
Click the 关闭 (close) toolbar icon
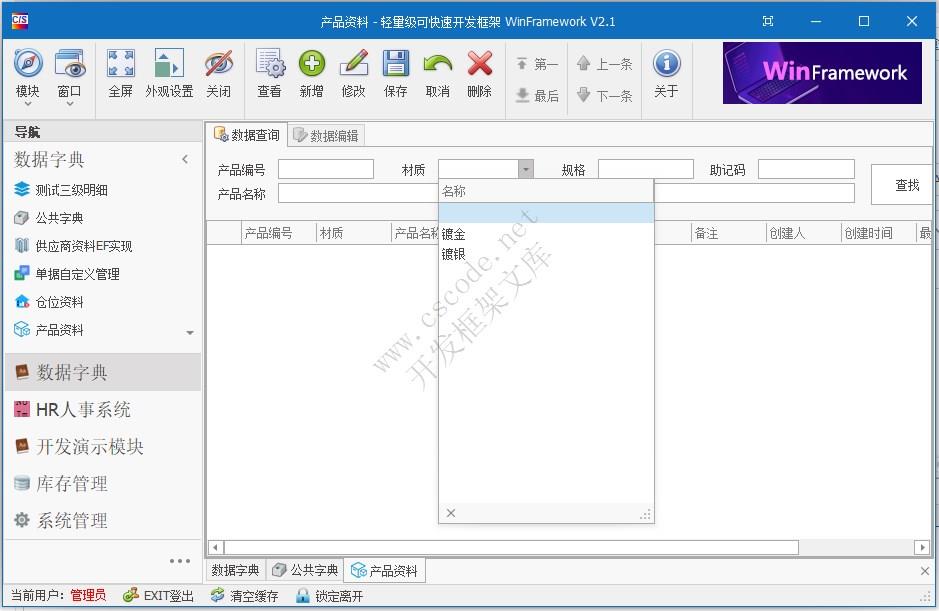[219, 72]
